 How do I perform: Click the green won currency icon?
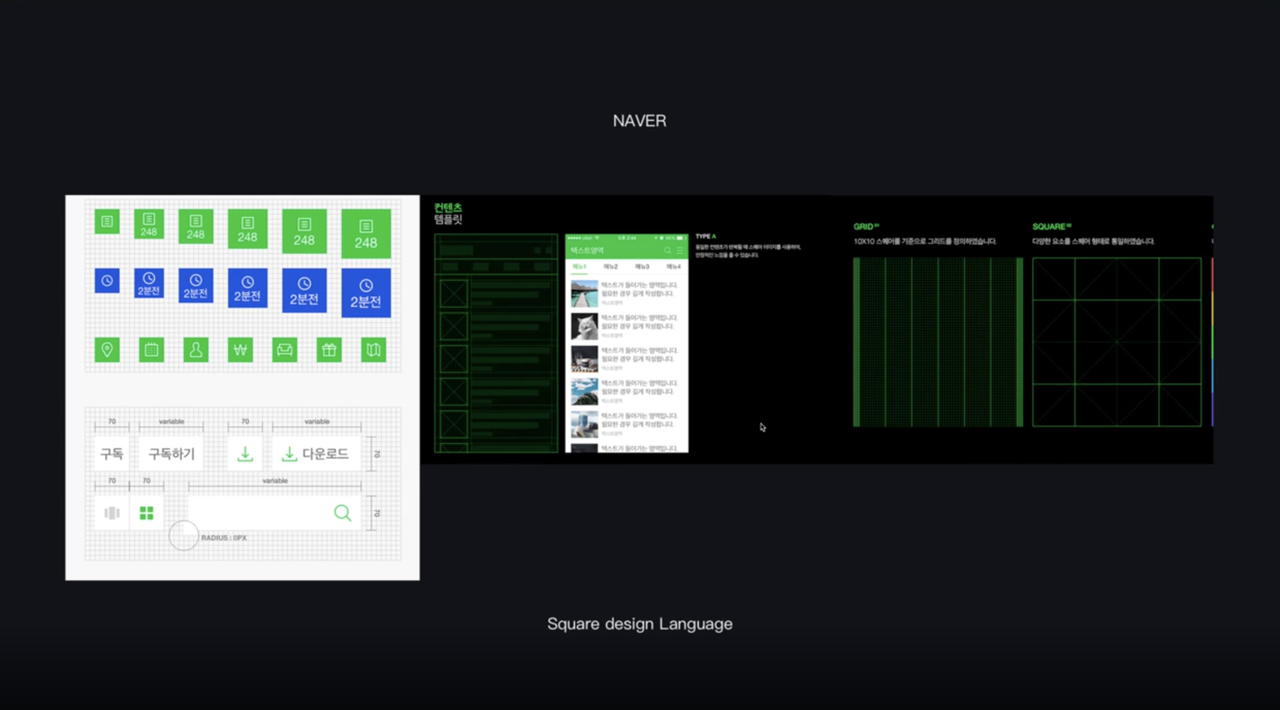pos(240,350)
